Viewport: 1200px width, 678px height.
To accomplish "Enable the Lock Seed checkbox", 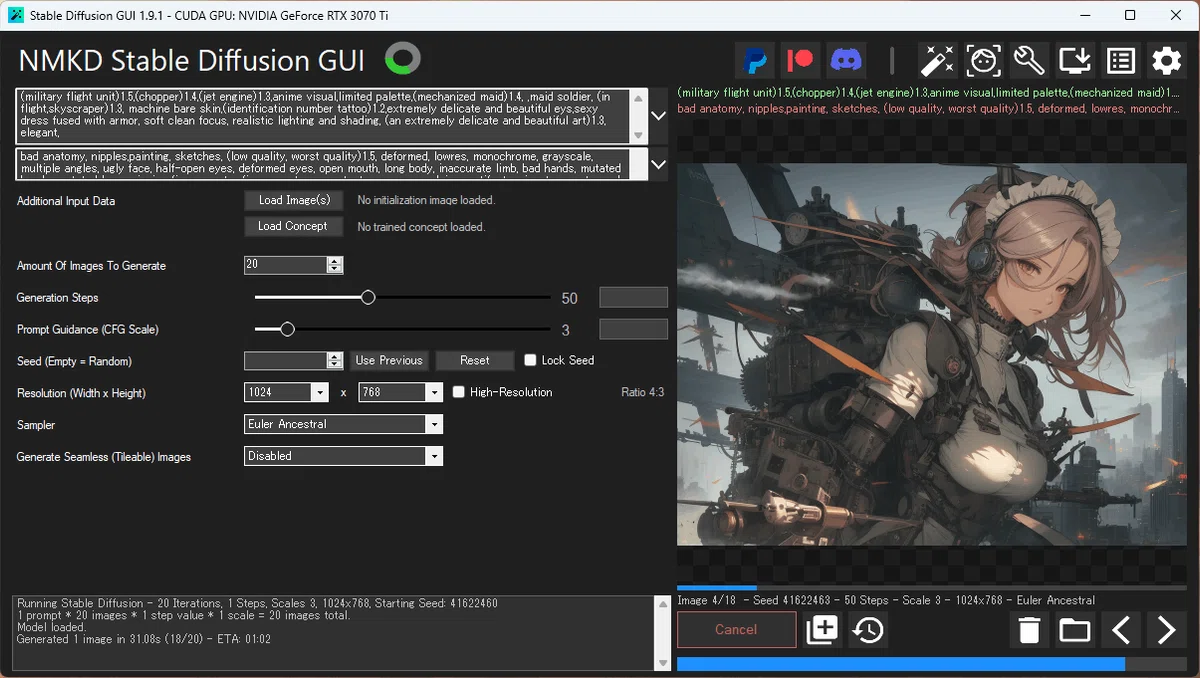I will (x=531, y=360).
